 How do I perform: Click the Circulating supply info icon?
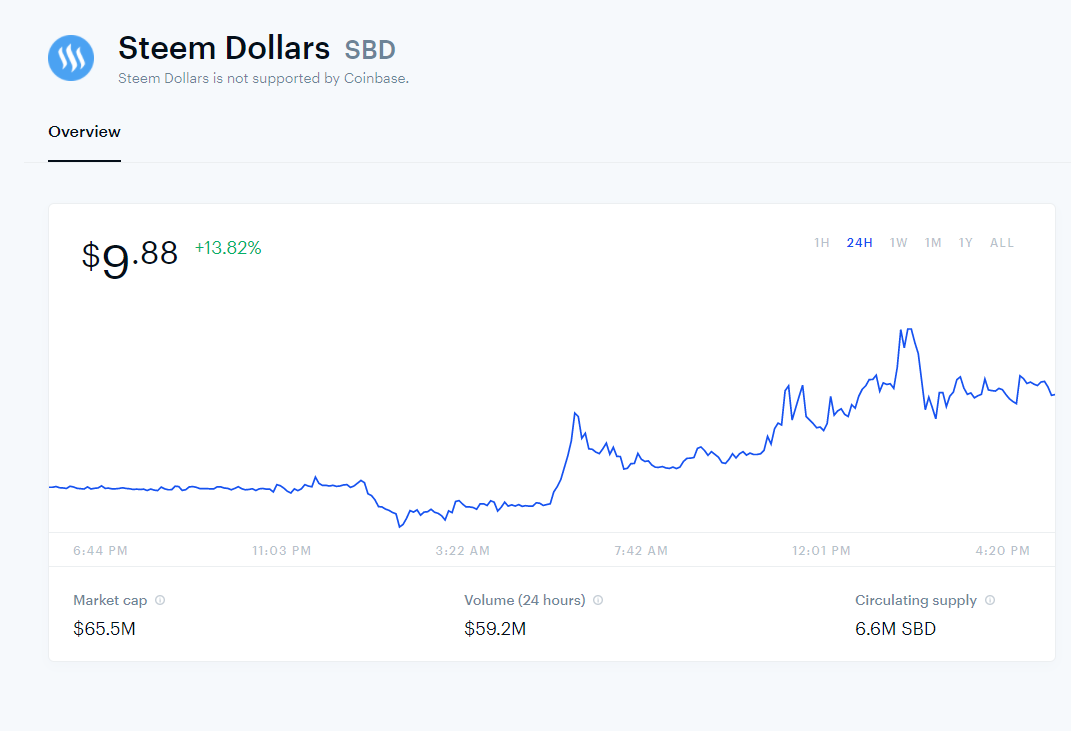(990, 601)
